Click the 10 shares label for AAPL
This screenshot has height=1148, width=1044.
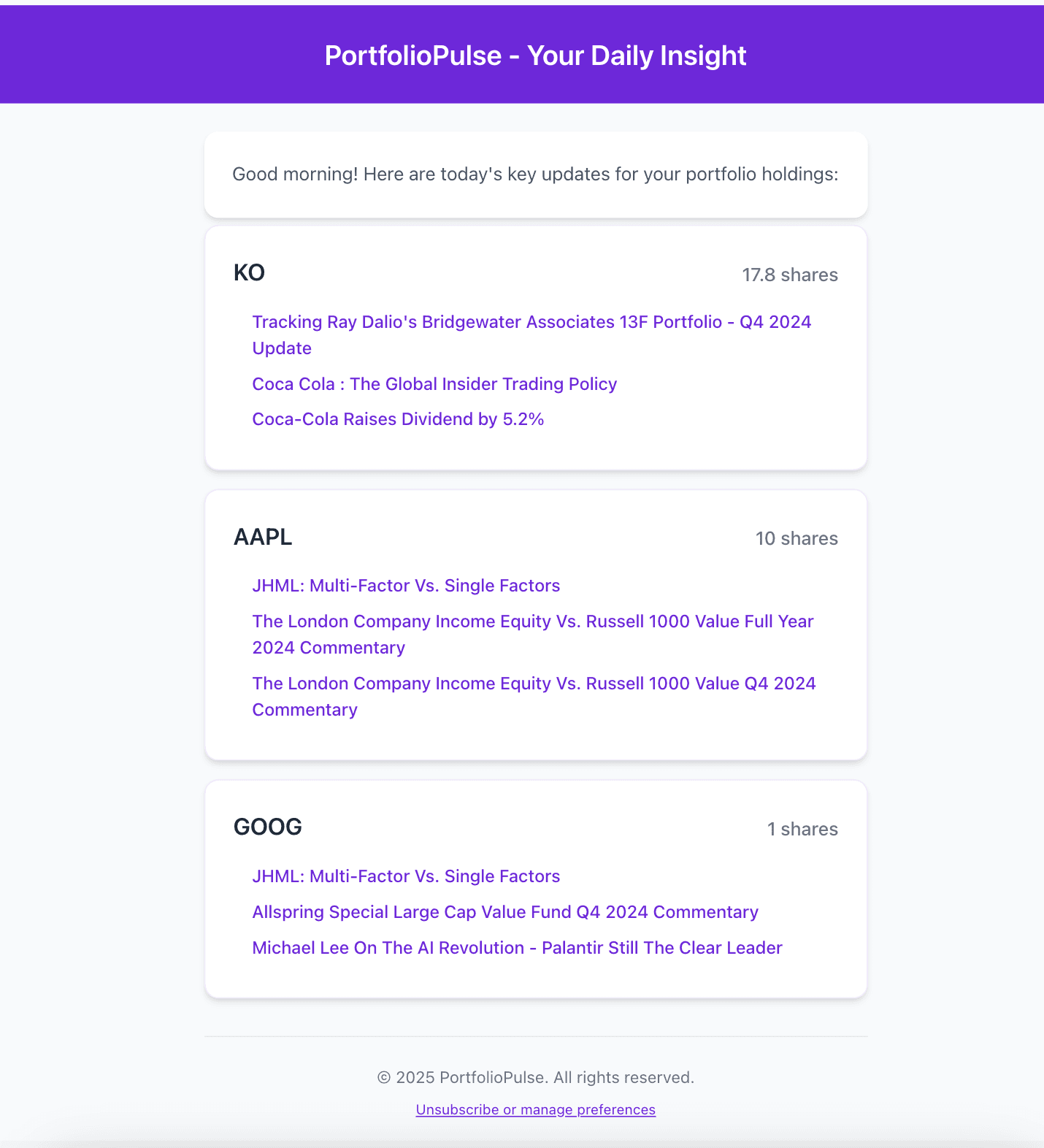pos(797,539)
